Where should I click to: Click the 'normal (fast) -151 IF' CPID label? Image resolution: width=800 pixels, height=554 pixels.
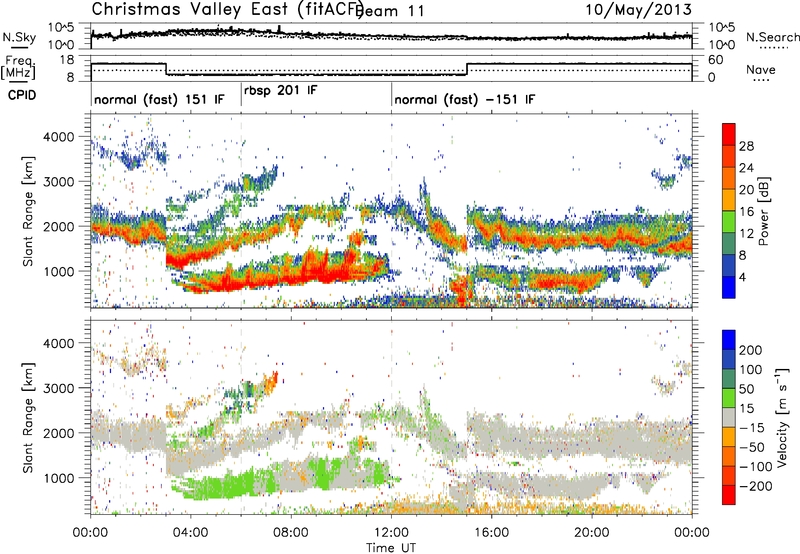[x=465, y=99]
